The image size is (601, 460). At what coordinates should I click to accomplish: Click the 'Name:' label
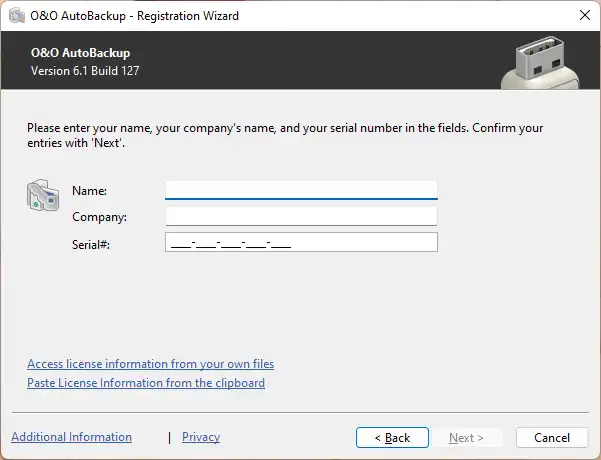89,191
